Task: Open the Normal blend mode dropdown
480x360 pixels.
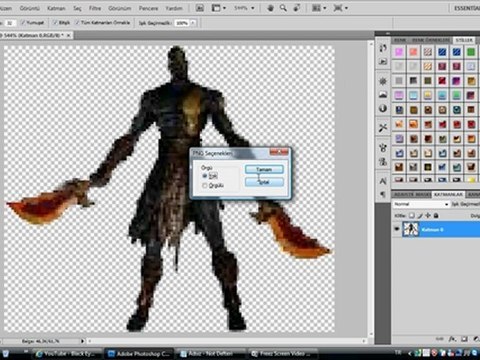Action: (421, 204)
